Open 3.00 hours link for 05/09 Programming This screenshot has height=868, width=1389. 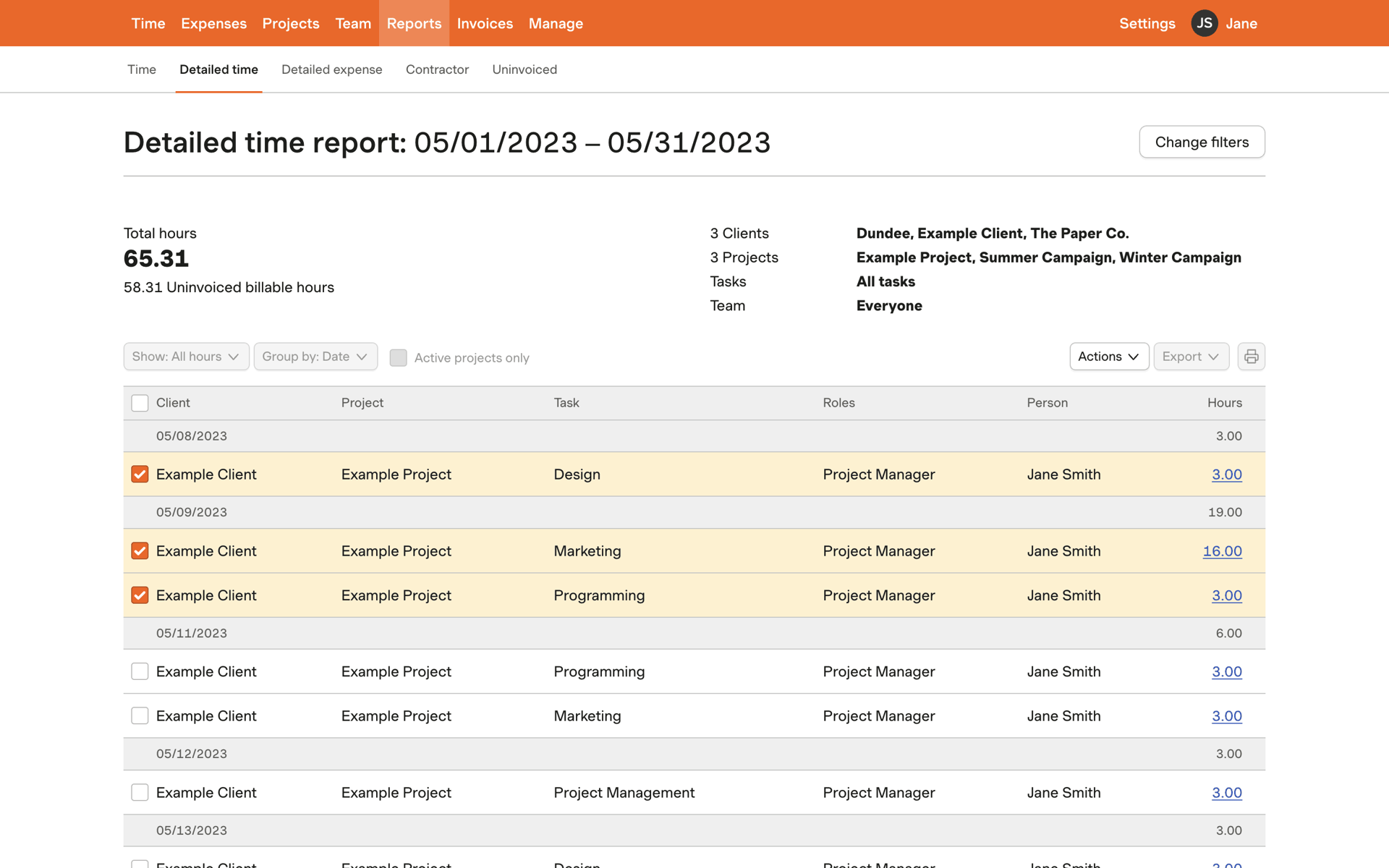tap(1227, 595)
